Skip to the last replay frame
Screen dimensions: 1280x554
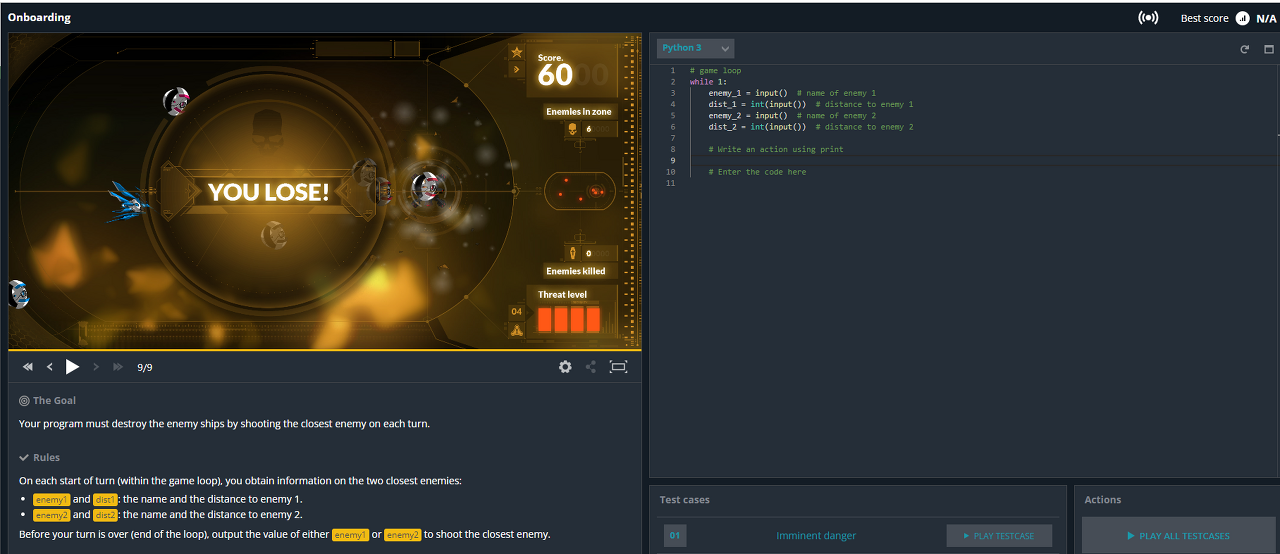pos(118,367)
